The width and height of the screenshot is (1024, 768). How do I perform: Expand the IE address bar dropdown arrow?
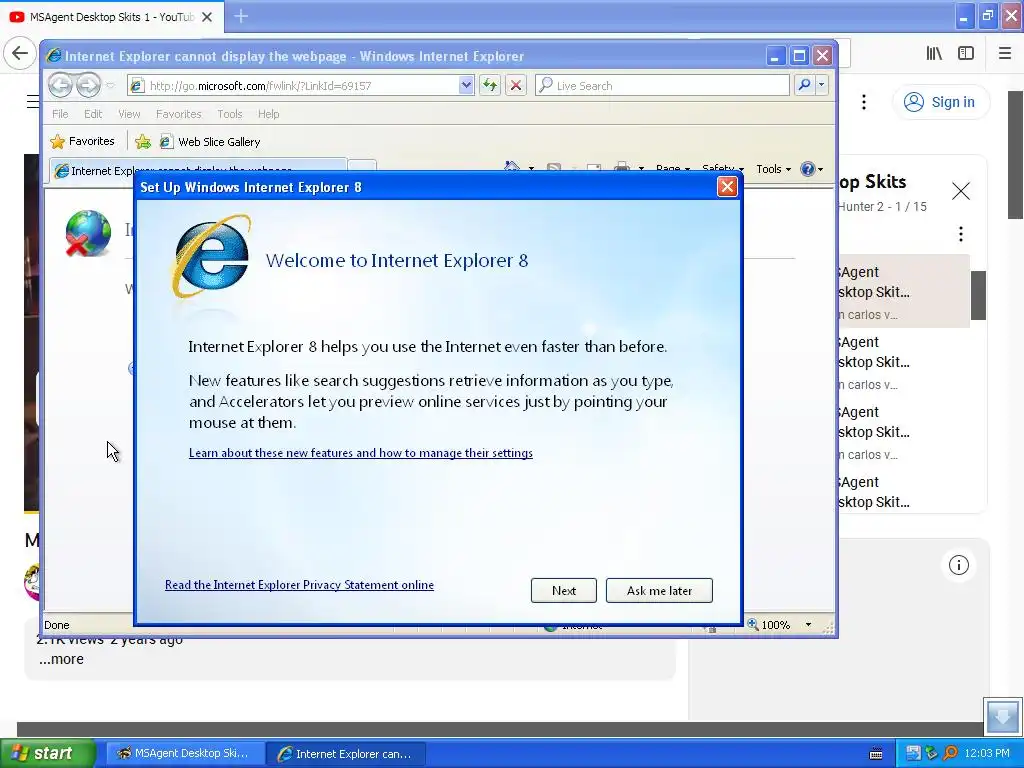(466, 86)
